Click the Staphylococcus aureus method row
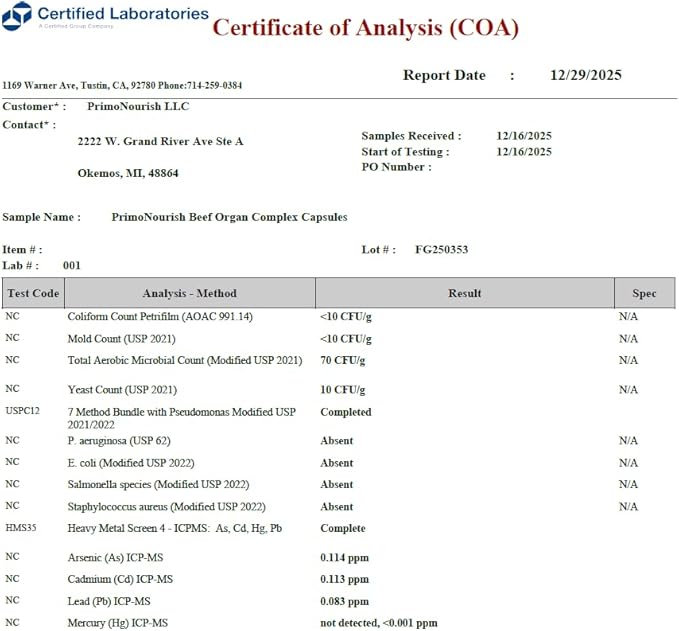 coord(166,507)
